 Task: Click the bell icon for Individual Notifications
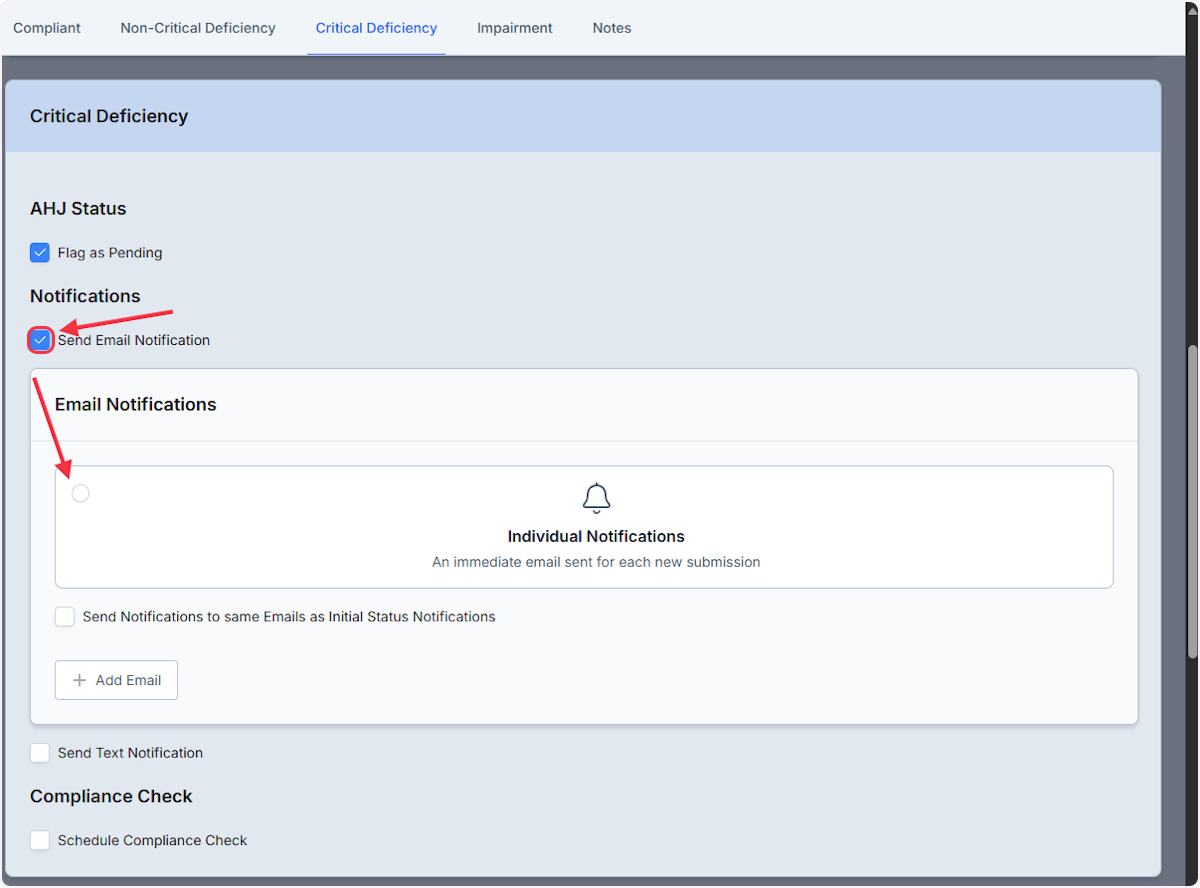point(596,498)
